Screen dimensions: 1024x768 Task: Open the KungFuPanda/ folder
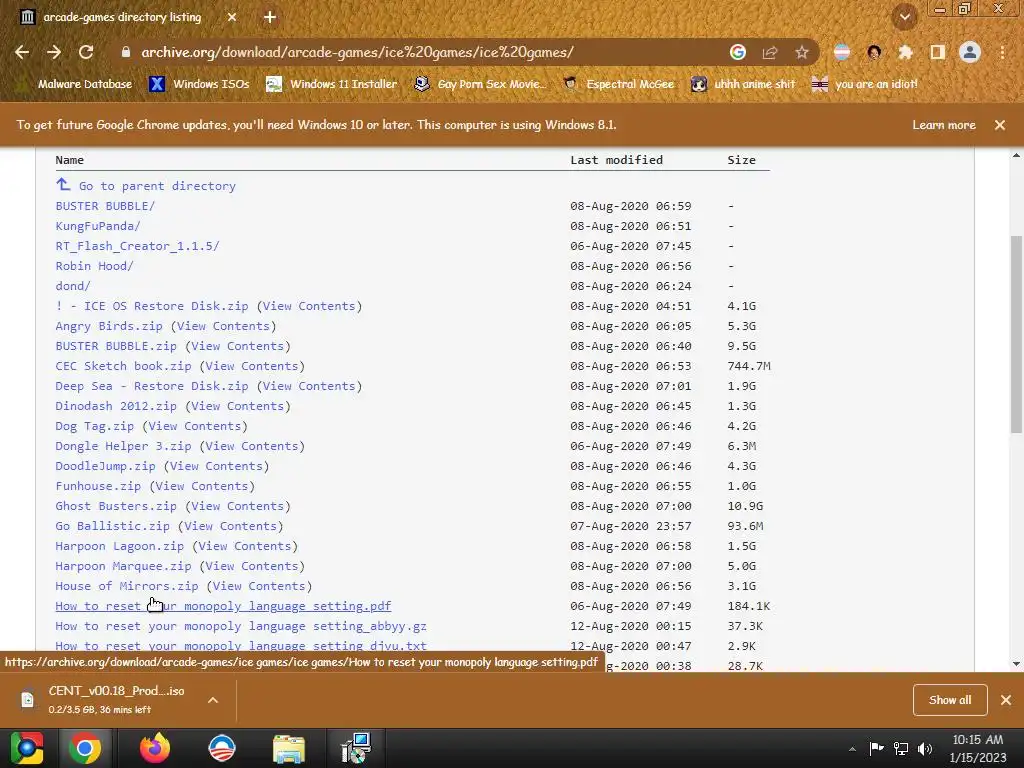[x=98, y=226]
